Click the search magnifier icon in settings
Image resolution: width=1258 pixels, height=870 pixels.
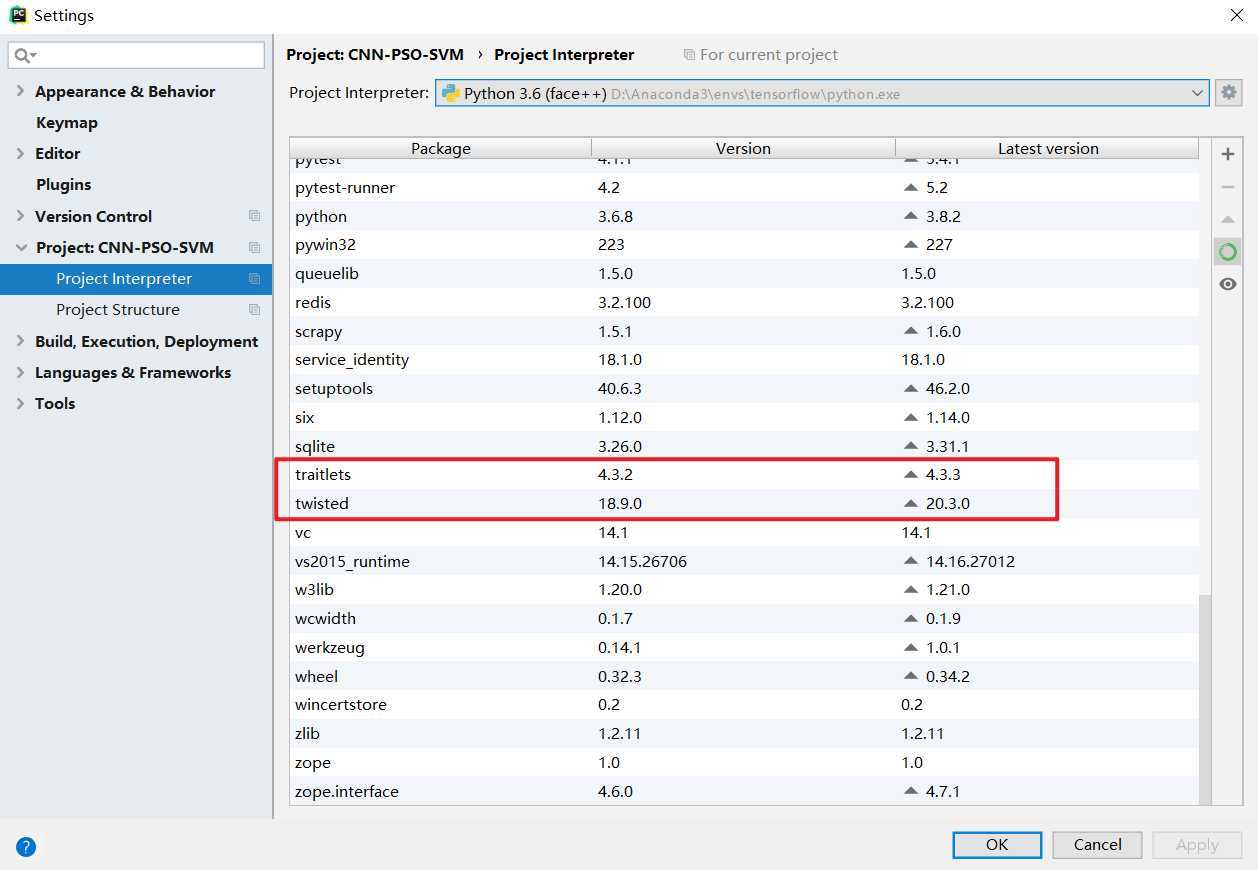point(23,56)
